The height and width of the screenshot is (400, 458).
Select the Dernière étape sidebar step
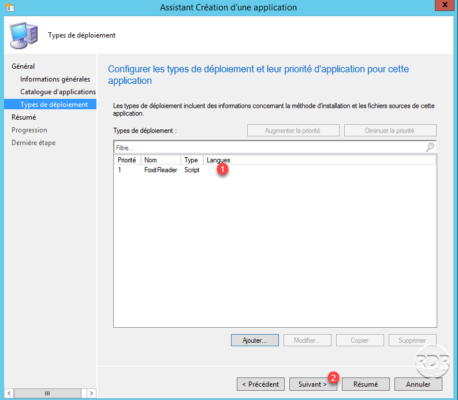click(33, 143)
